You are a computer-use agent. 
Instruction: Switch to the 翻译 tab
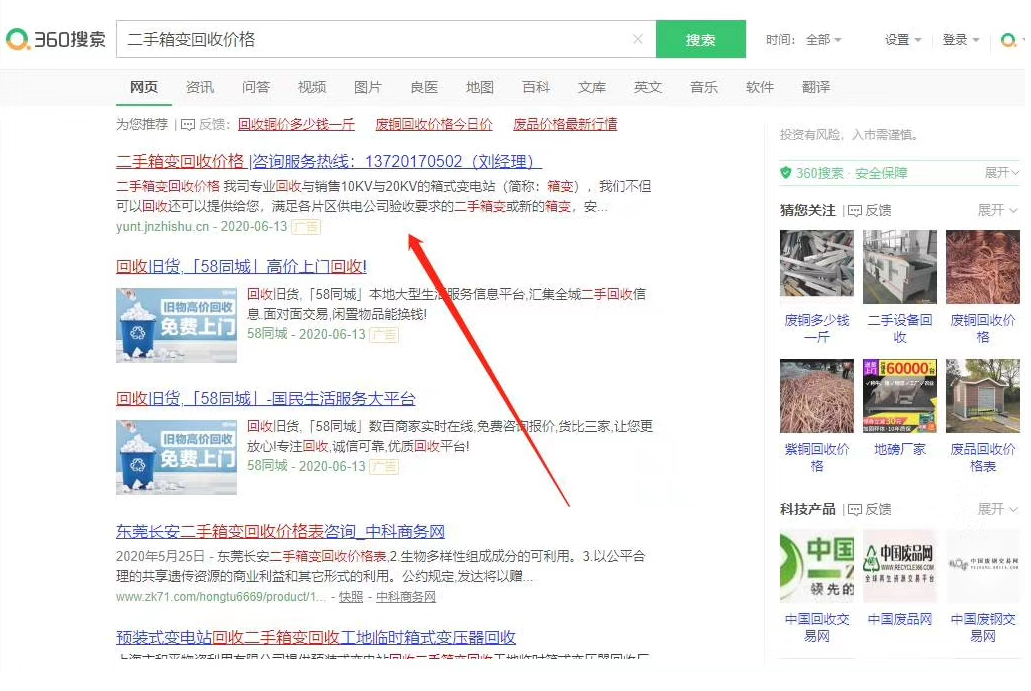coord(816,87)
